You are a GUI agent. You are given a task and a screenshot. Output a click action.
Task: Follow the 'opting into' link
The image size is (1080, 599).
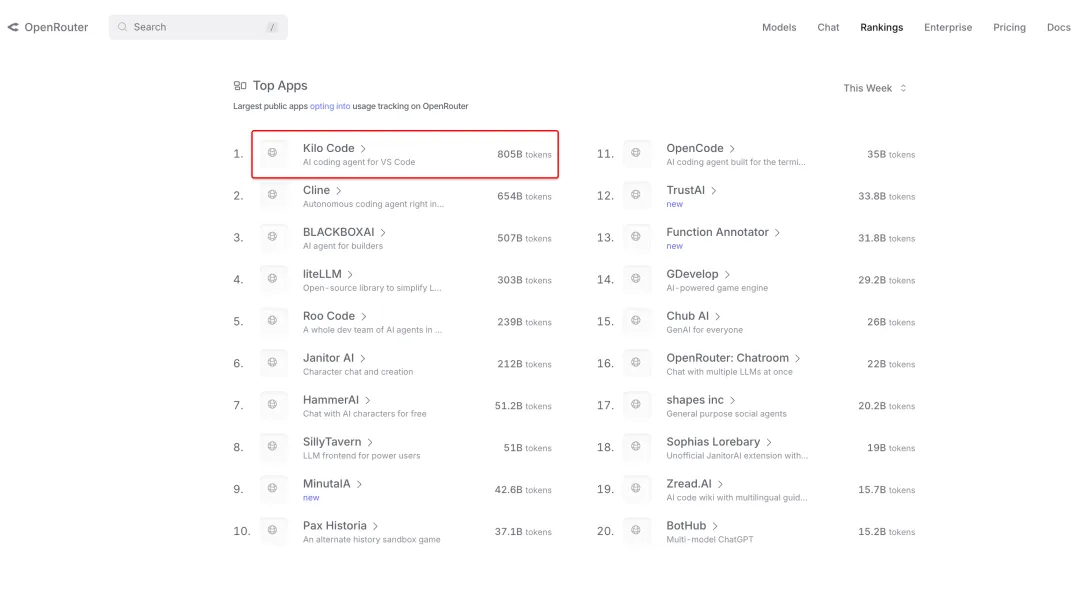pyautogui.click(x=330, y=106)
